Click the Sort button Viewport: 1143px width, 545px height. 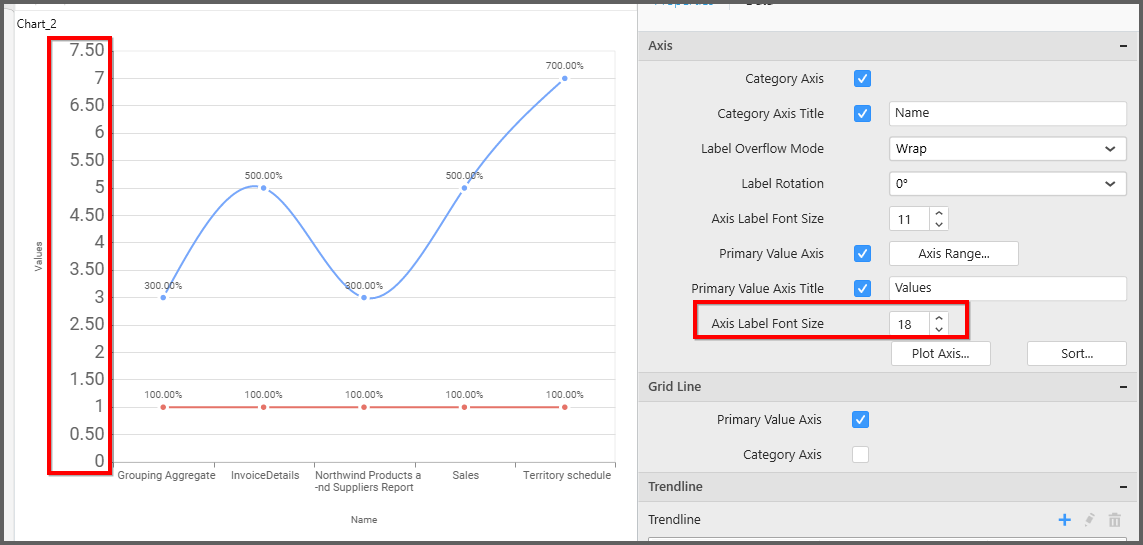1076,354
